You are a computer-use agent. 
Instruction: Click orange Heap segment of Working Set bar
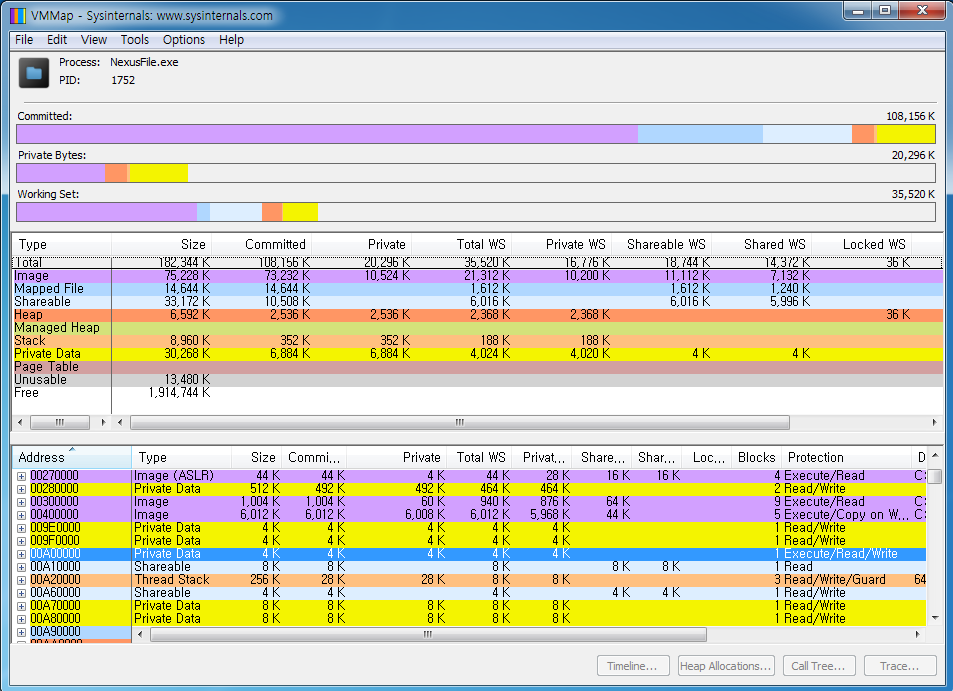point(272,212)
